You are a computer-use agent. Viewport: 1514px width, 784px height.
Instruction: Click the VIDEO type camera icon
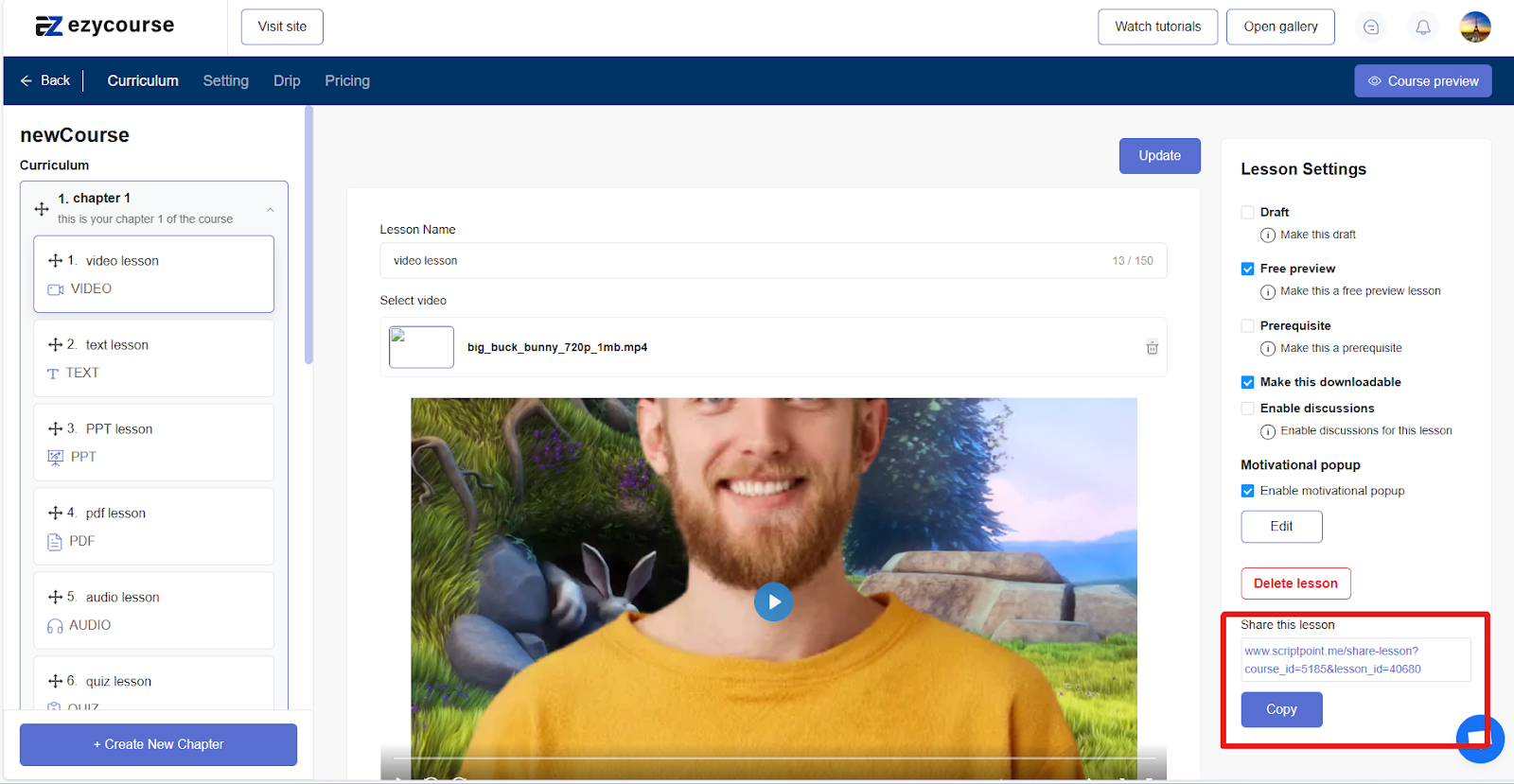55,289
